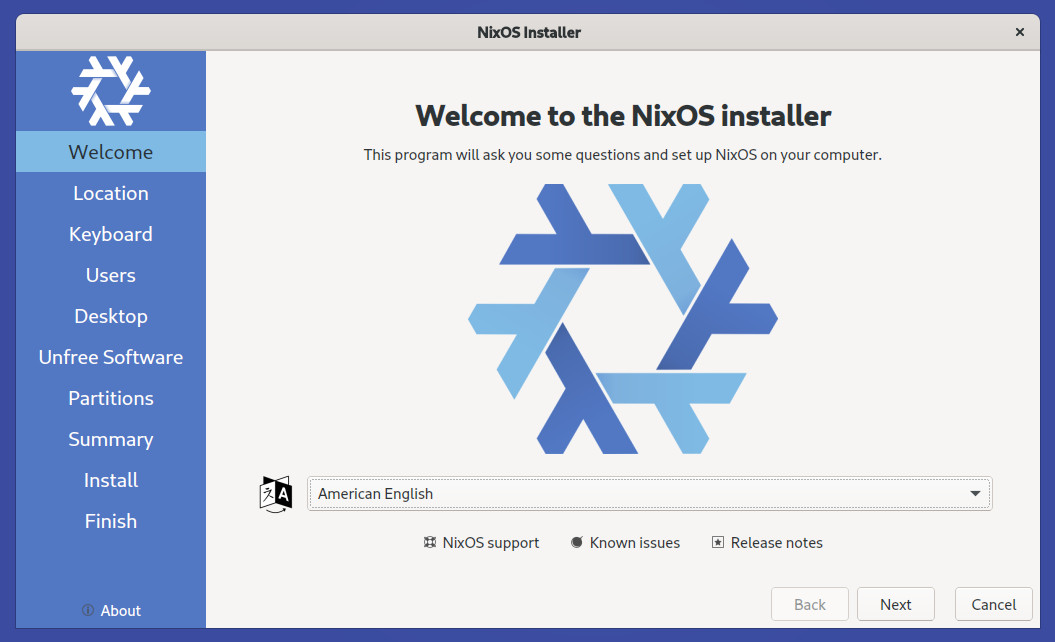Viewport: 1055px width, 642px height.
Task: Click the NixOS support lifebuoy icon
Action: coord(430,542)
